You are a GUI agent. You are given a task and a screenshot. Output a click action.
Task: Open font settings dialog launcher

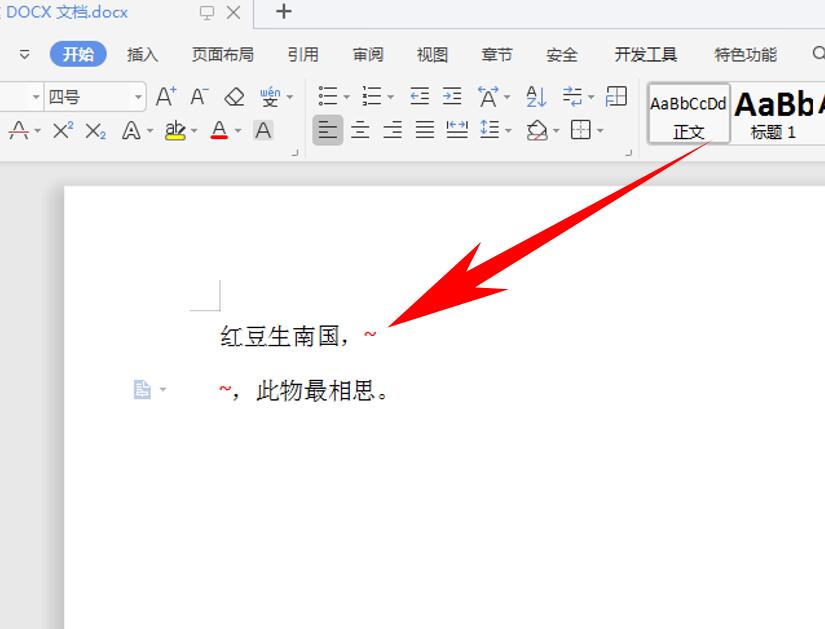(x=295, y=153)
